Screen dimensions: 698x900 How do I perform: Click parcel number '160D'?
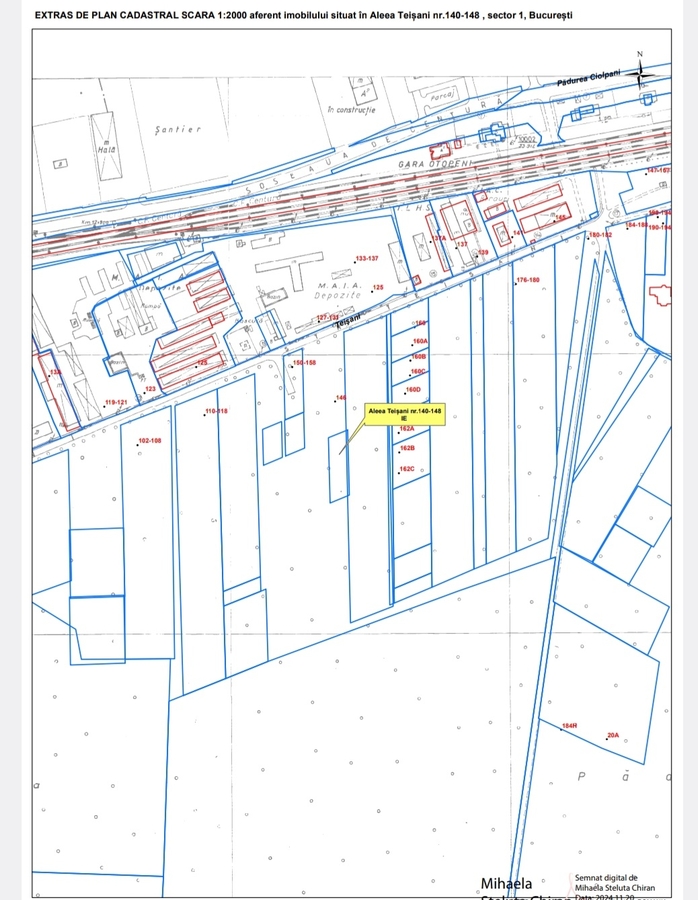point(413,390)
